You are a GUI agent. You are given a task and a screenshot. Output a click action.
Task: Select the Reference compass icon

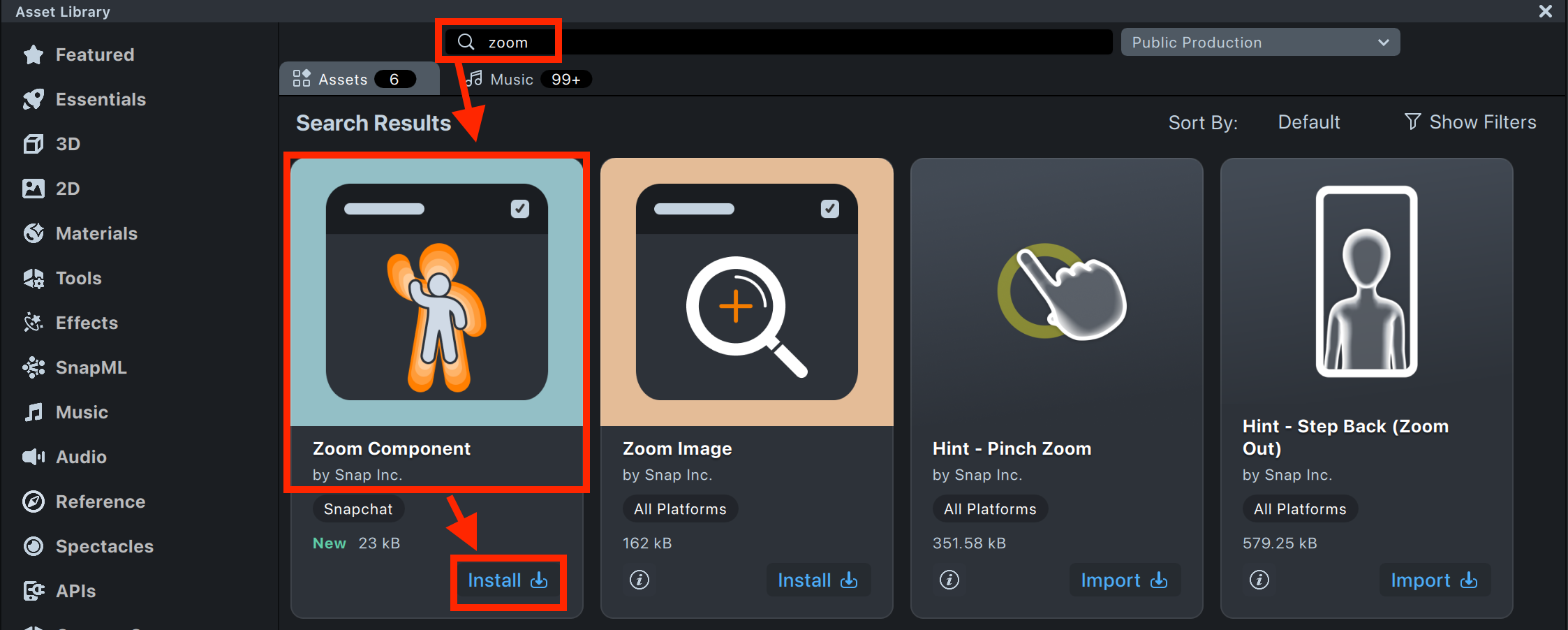pos(34,501)
